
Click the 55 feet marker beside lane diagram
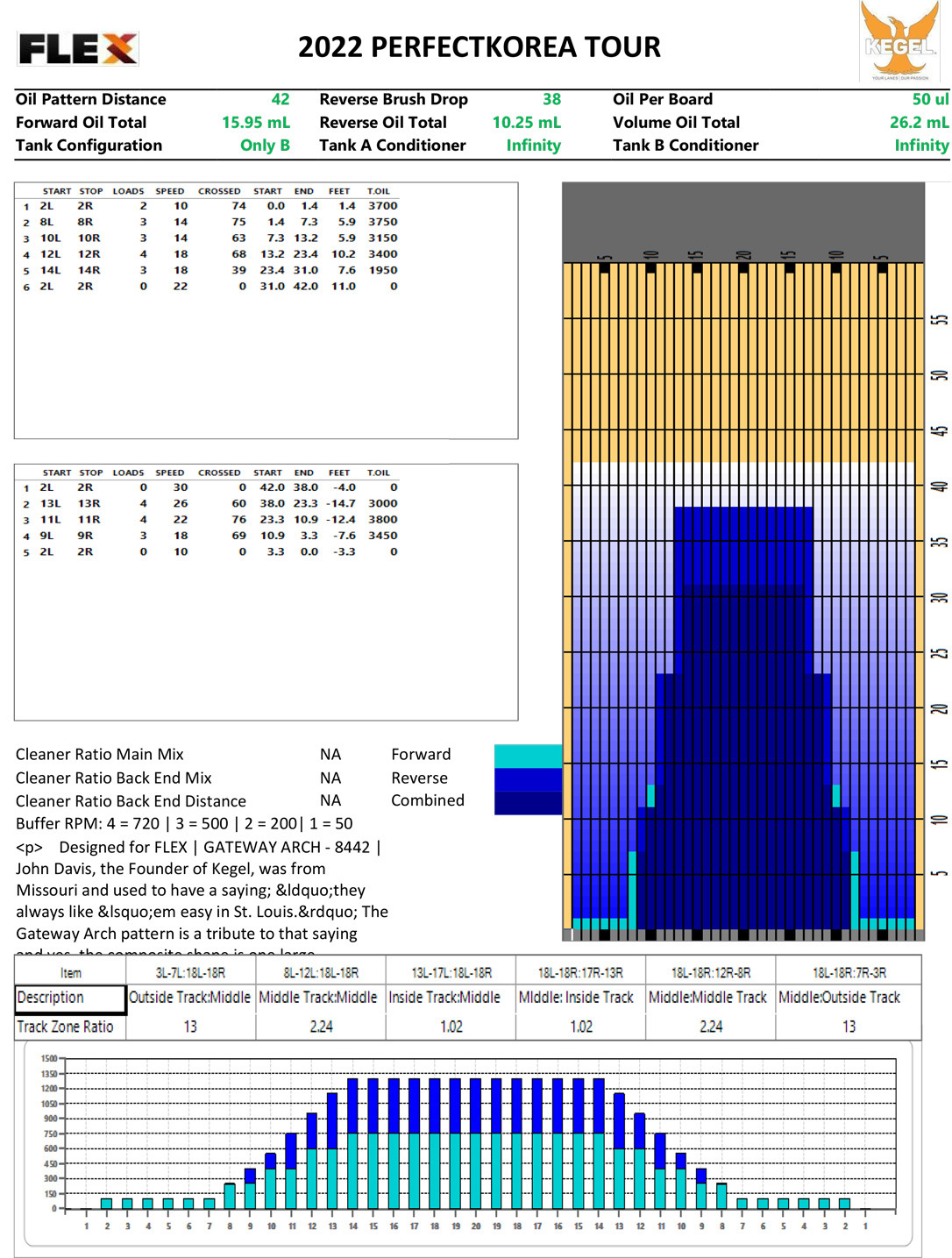pos(939,320)
